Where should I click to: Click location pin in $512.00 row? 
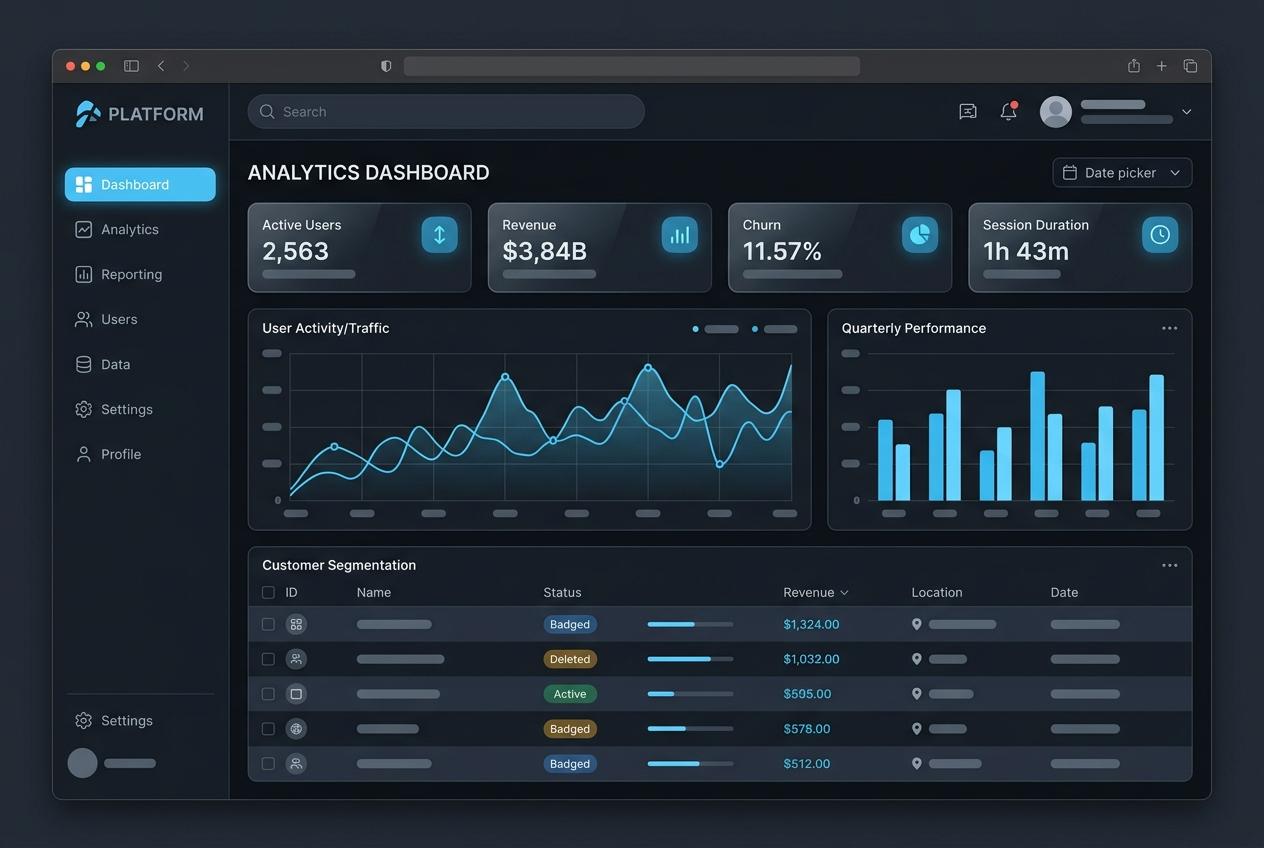coord(917,764)
